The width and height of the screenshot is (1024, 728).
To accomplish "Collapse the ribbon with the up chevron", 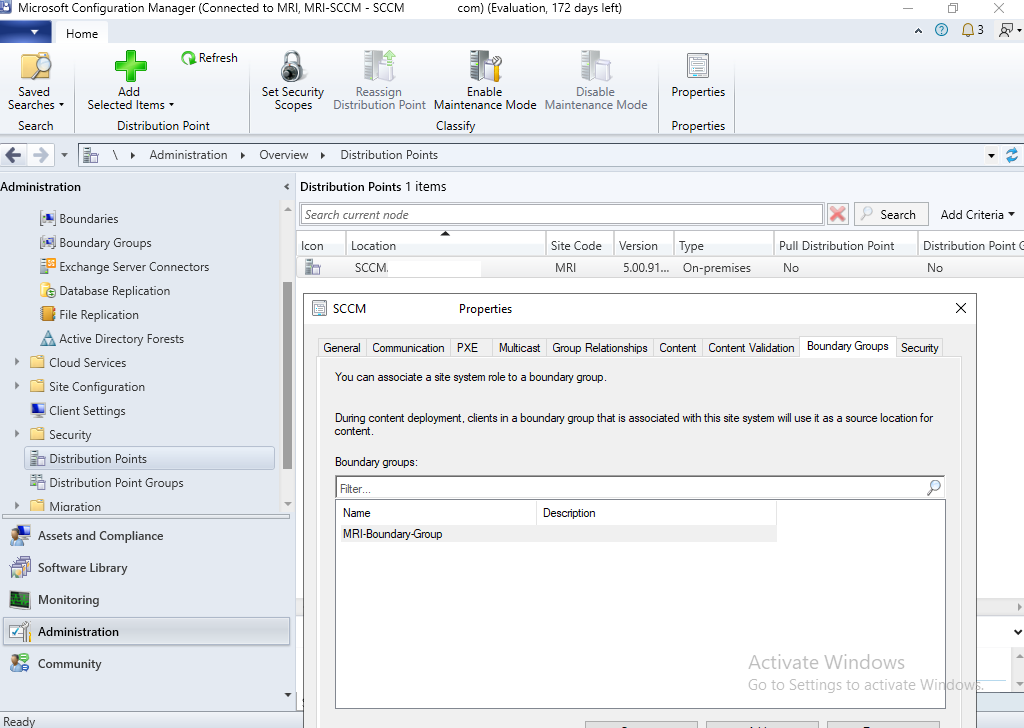I will click(x=918, y=31).
